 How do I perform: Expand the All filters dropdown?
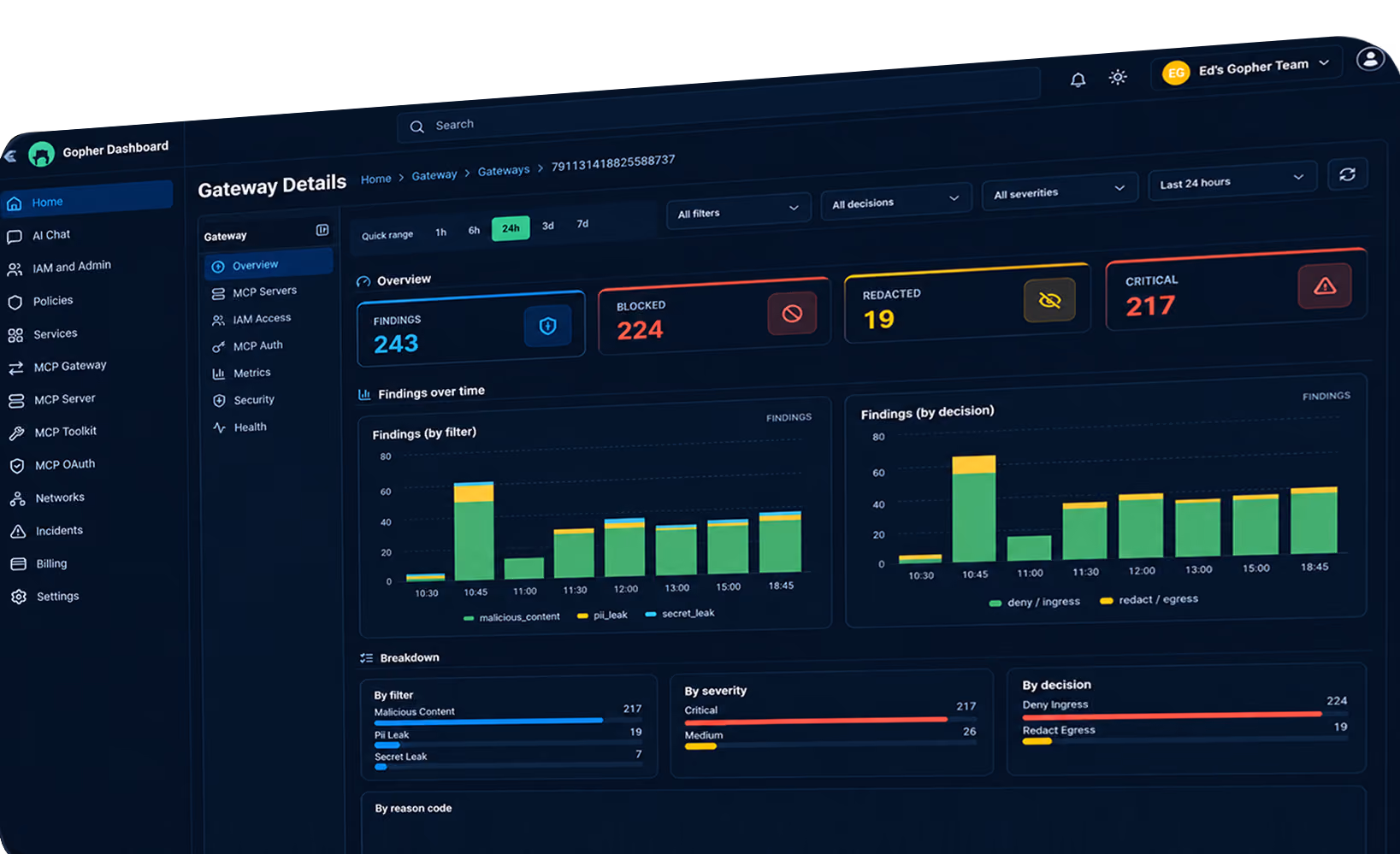[739, 210]
